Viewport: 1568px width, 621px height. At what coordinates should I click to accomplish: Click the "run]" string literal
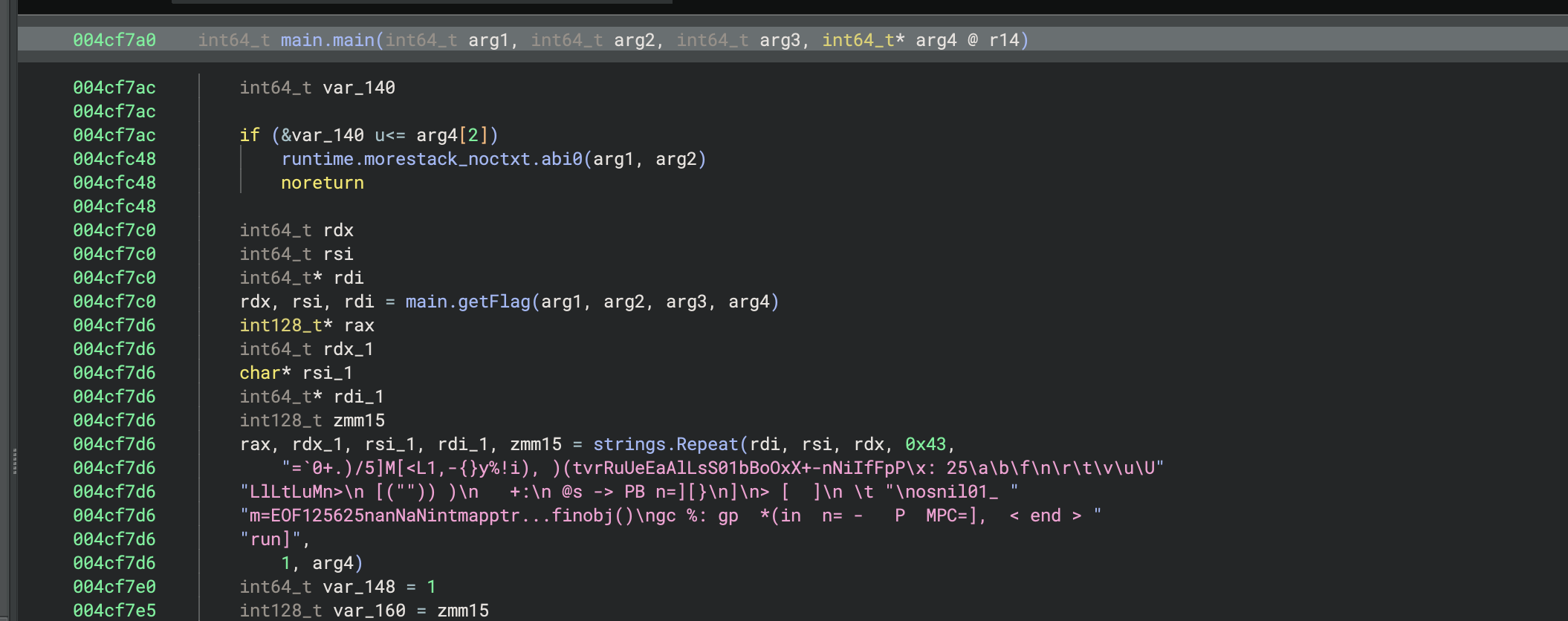pyautogui.click(x=270, y=539)
